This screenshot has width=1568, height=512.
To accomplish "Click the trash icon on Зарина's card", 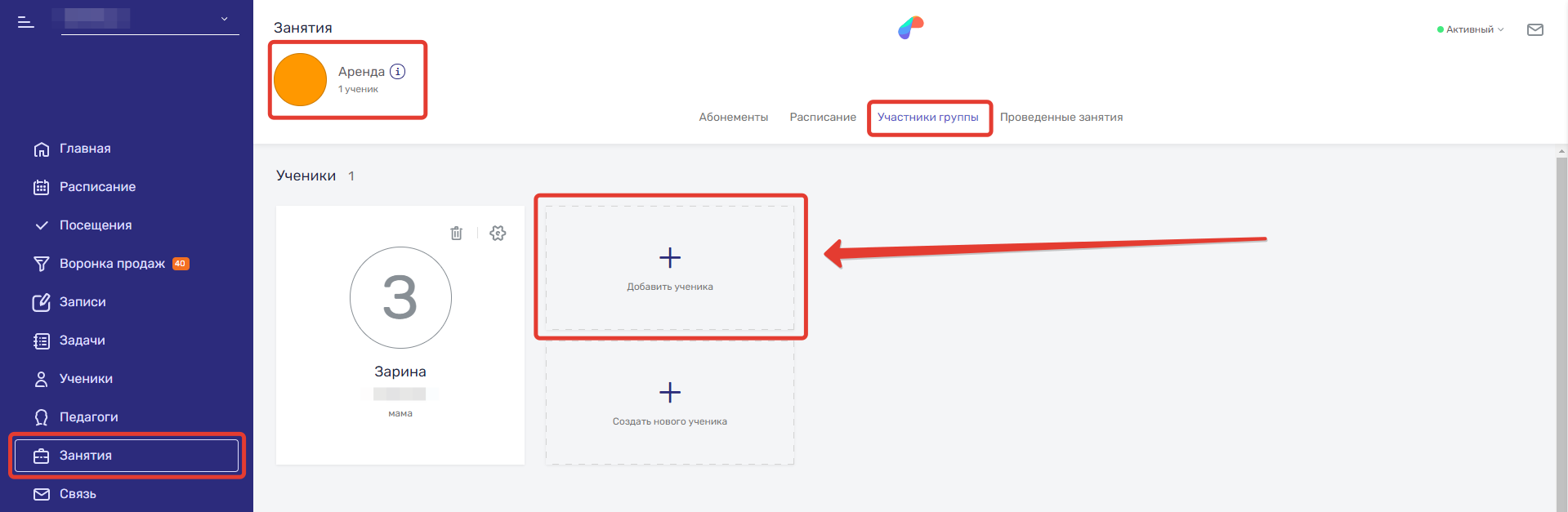I will 457,234.
